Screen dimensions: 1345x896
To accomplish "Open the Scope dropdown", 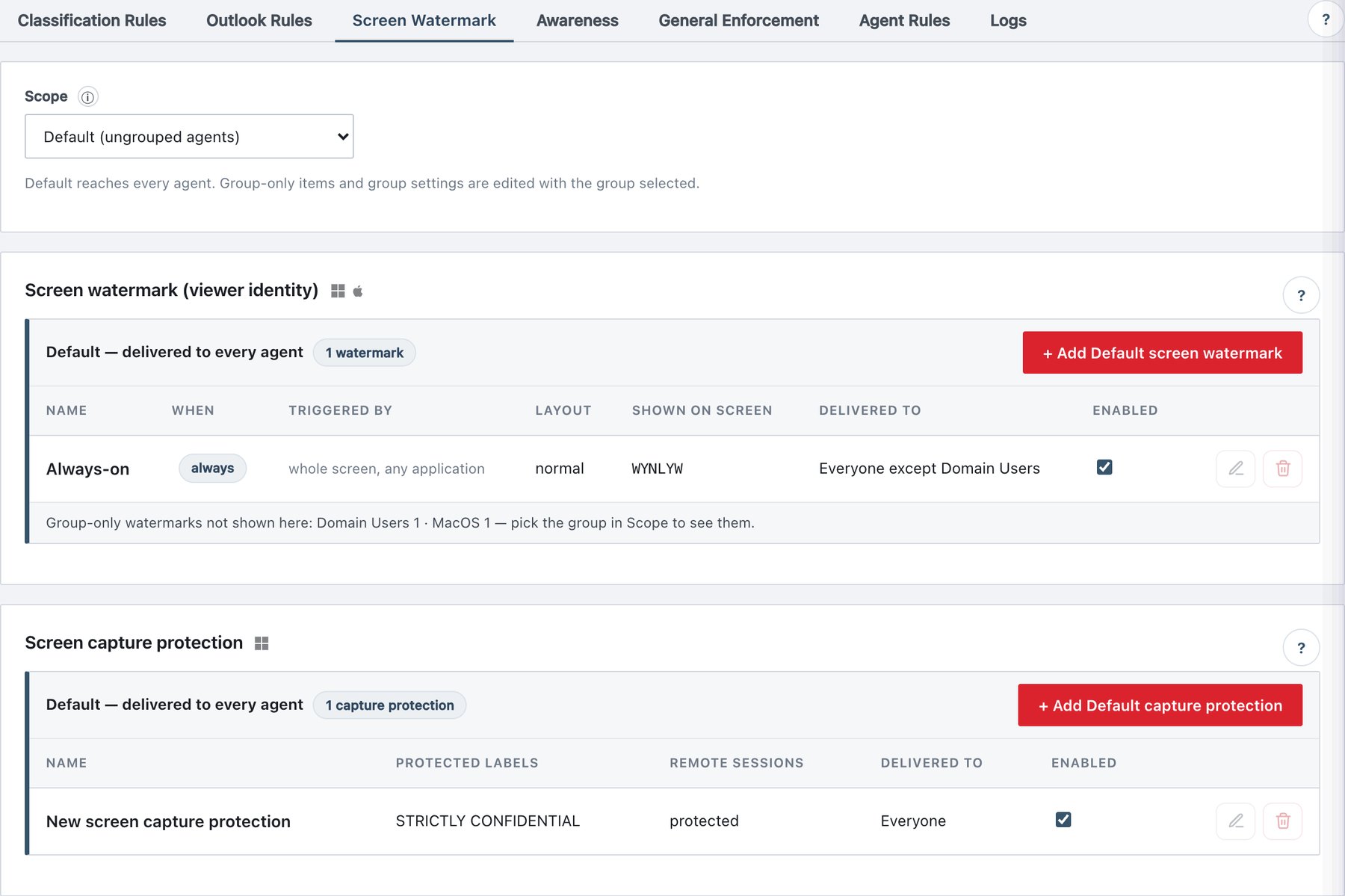I will pyautogui.click(x=189, y=136).
